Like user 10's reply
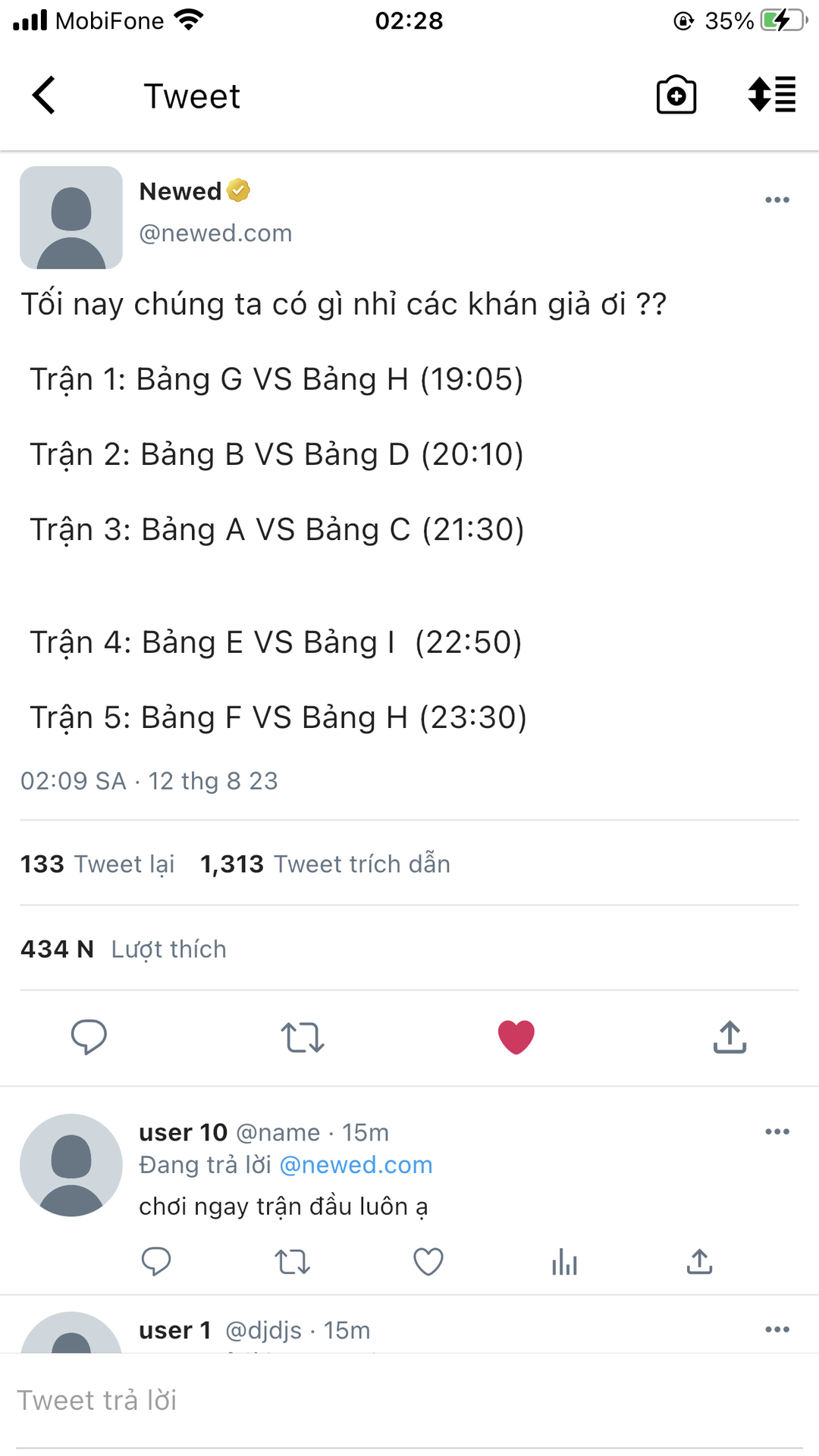The height and width of the screenshot is (1456, 819). (428, 1262)
